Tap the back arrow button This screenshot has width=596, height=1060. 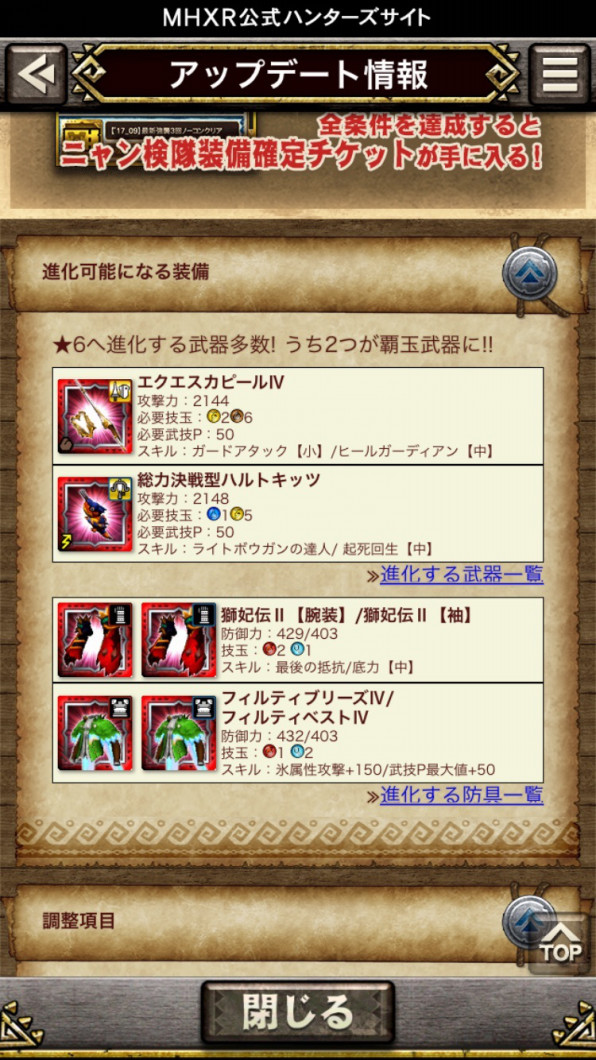click(36, 74)
